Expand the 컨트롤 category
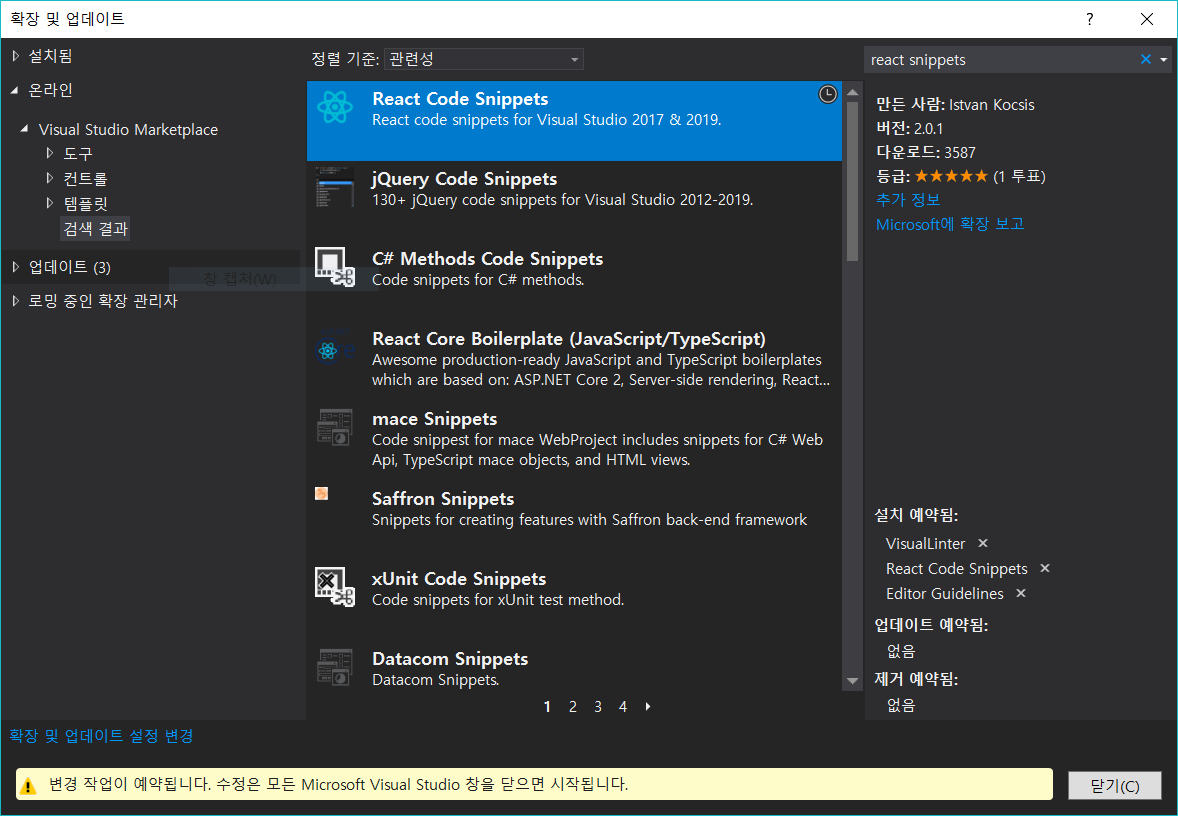Image resolution: width=1178 pixels, height=816 pixels. click(50, 178)
